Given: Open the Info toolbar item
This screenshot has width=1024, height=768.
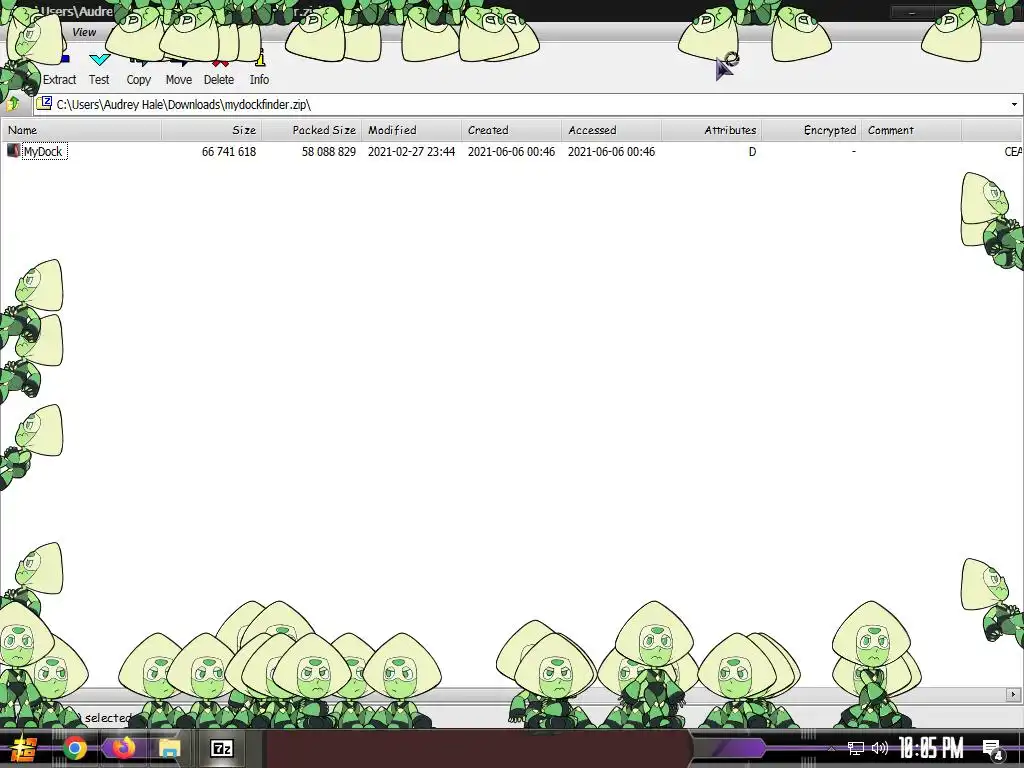Looking at the screenshot, I should [259, 71].
